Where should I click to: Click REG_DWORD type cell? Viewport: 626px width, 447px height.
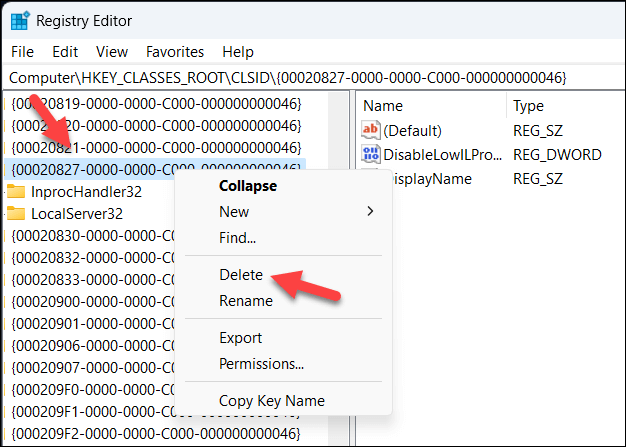[x=557, y=155]
